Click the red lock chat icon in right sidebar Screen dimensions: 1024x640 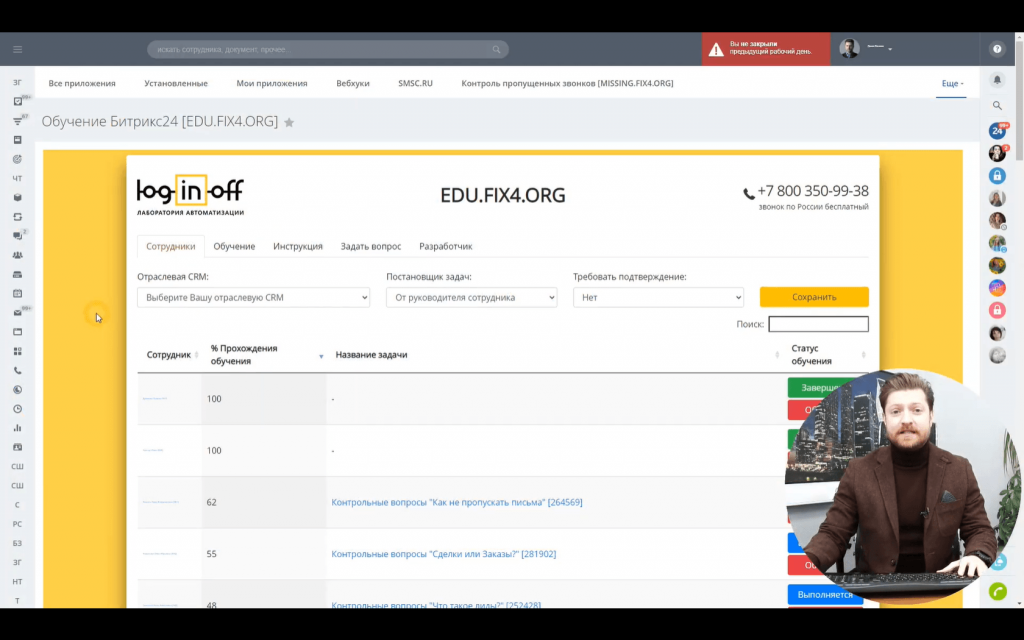(x=997, y=310)
